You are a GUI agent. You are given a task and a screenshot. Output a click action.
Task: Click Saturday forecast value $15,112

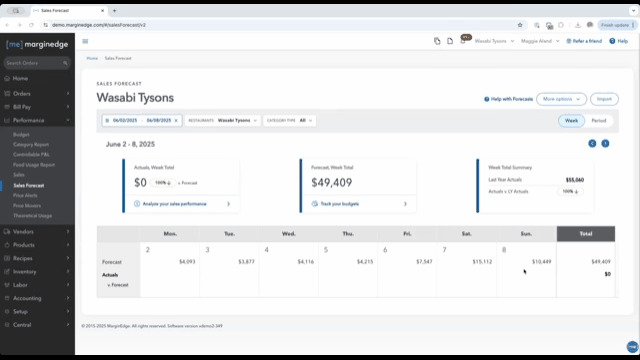pos(482,262)
